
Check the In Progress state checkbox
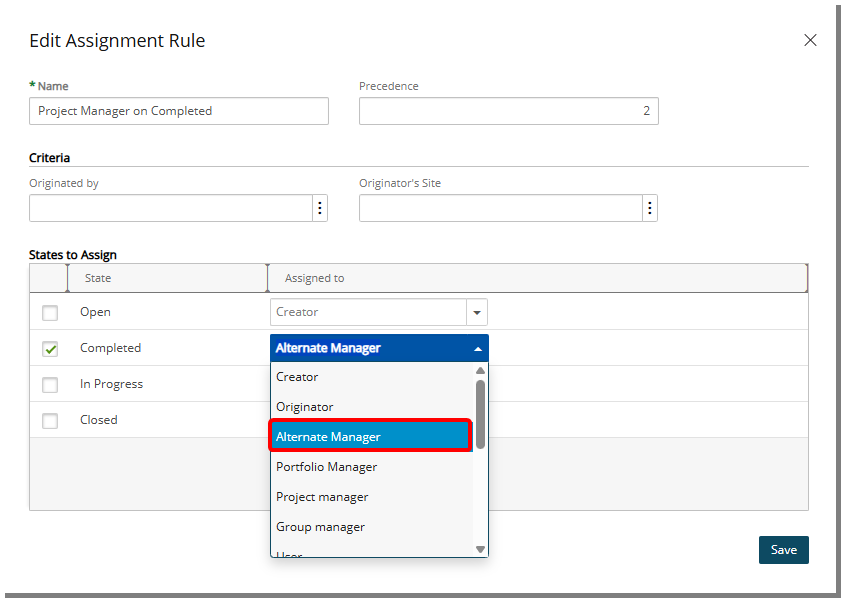coord(50,384)
